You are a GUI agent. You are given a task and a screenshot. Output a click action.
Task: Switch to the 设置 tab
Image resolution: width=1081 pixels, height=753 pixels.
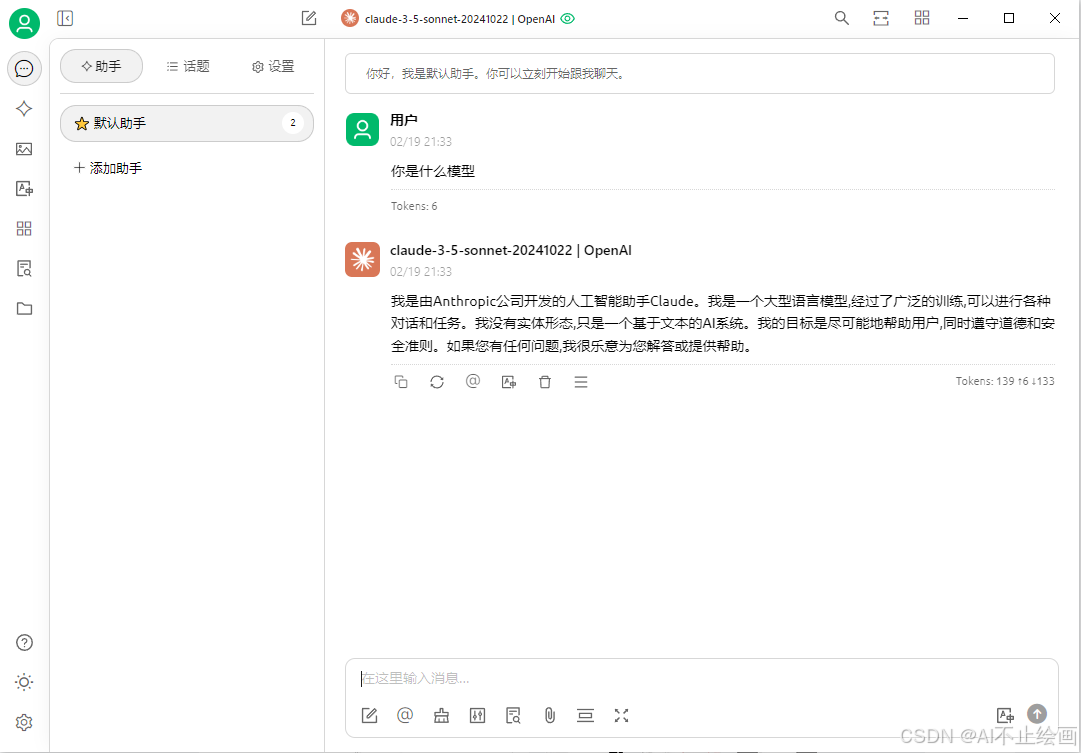(273, 66)
